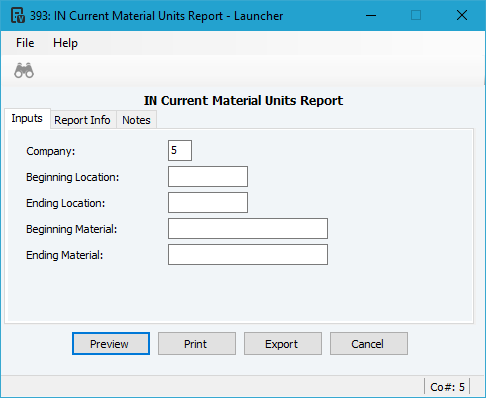Focus the Ending Location field
This screenshot has width=486, height=398.
208,202
